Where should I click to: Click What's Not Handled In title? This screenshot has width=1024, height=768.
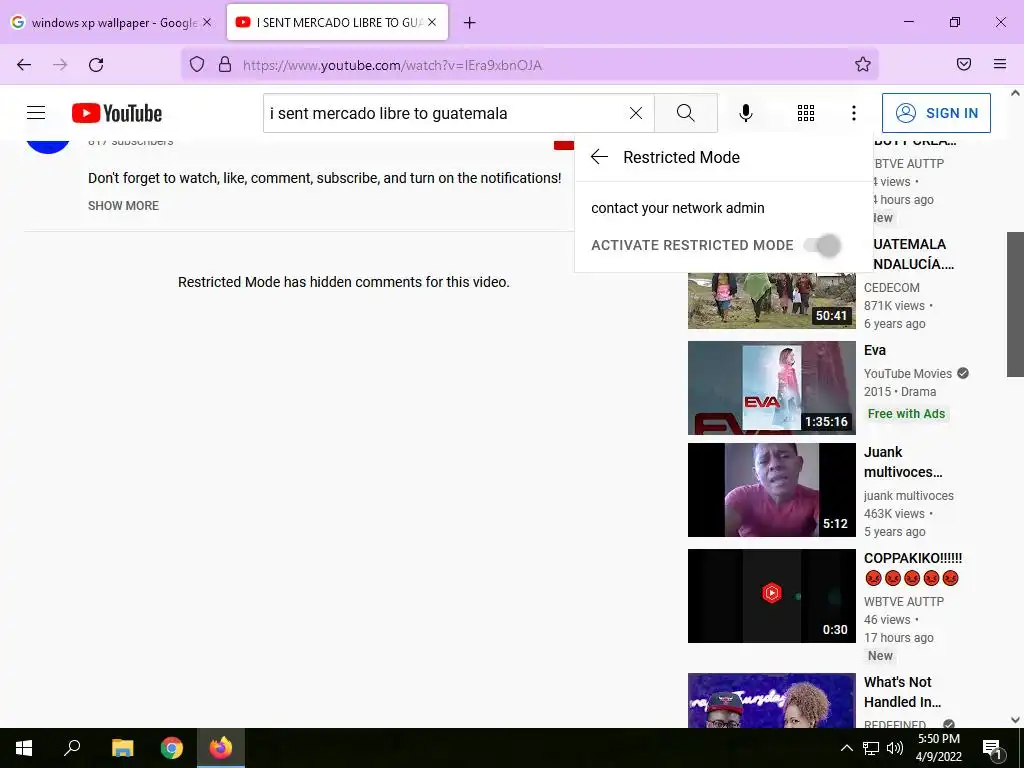point(903,692)
